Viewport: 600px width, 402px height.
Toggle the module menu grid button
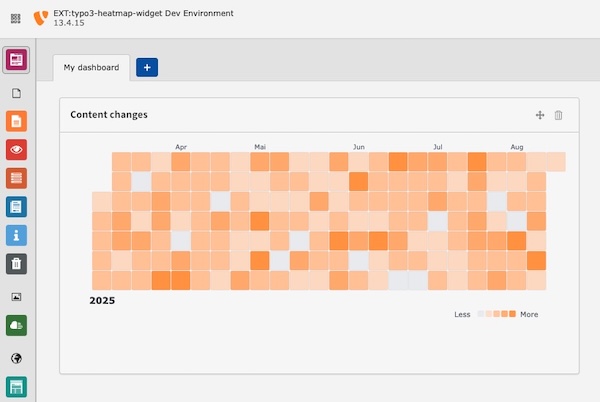coord(16,18)
